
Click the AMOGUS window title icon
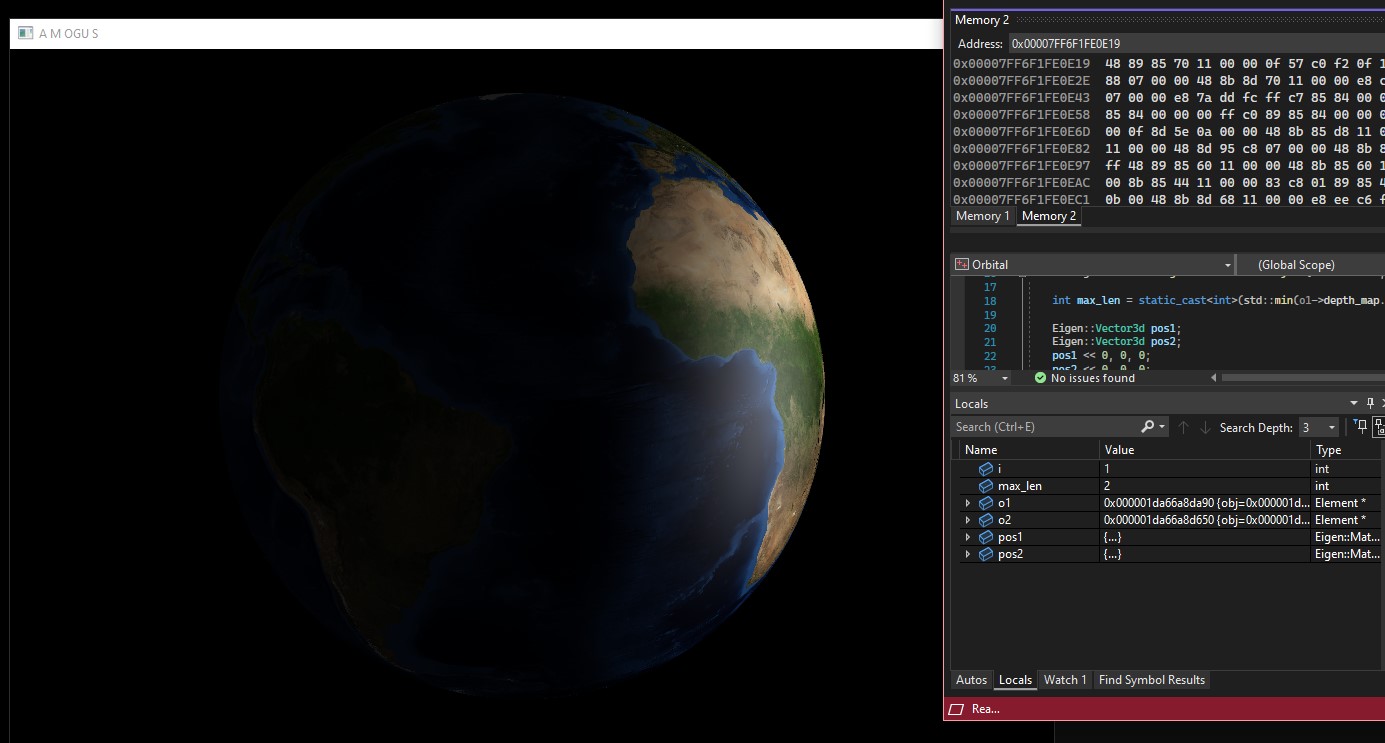(26, 33)
